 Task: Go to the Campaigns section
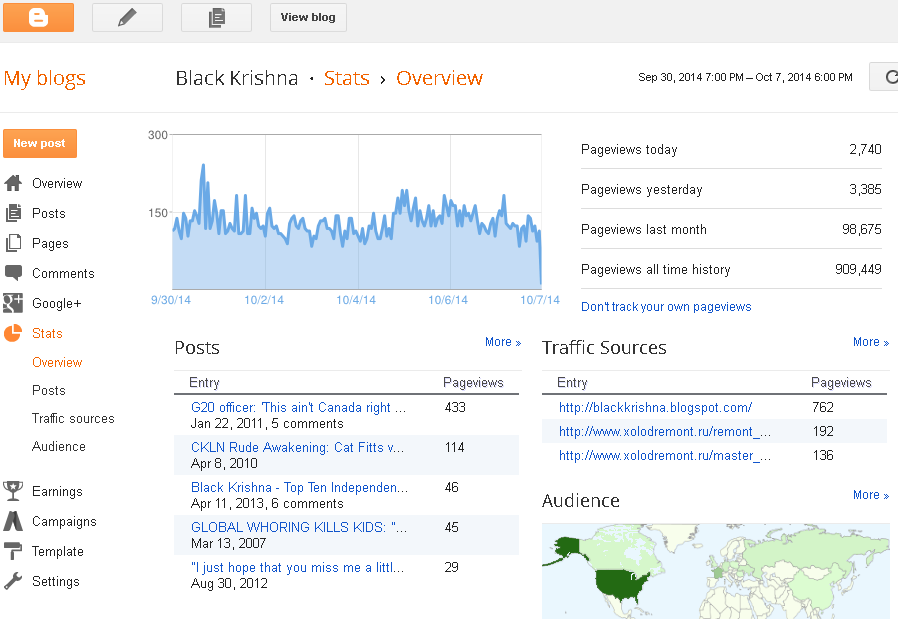(x=64, y=521)
